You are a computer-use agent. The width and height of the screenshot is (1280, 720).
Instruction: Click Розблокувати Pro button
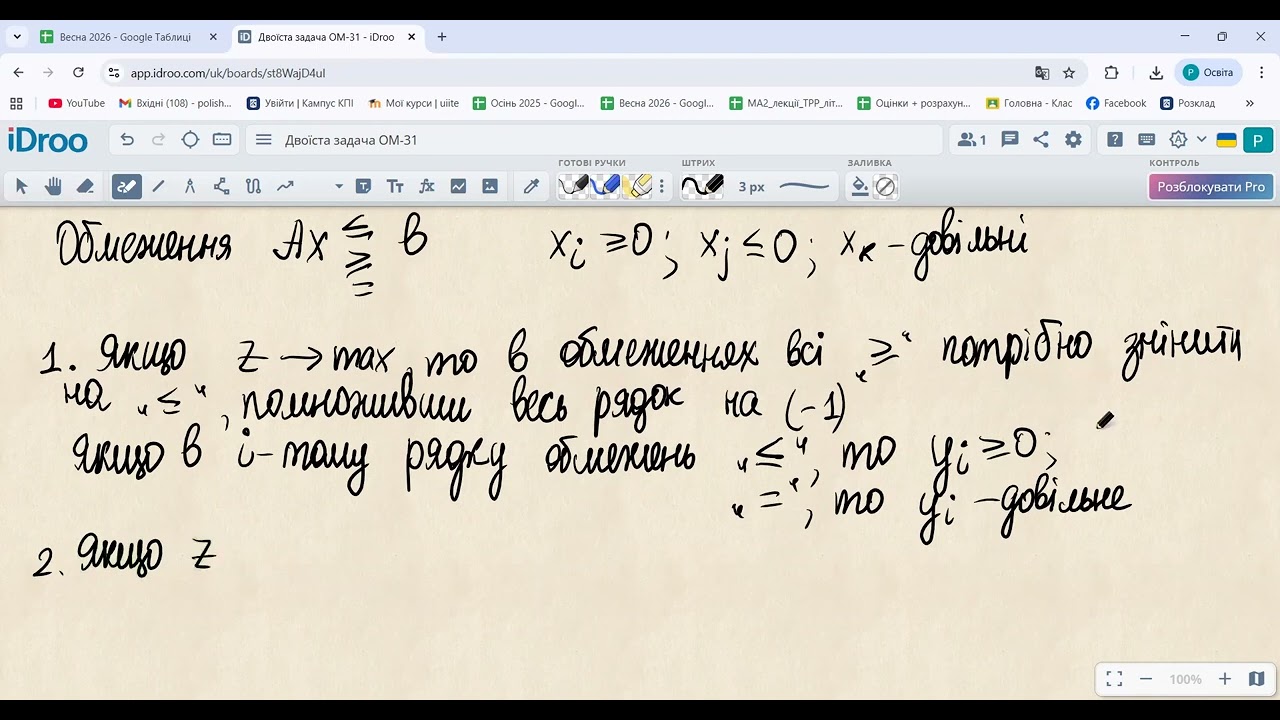[x=1211, y=186]
